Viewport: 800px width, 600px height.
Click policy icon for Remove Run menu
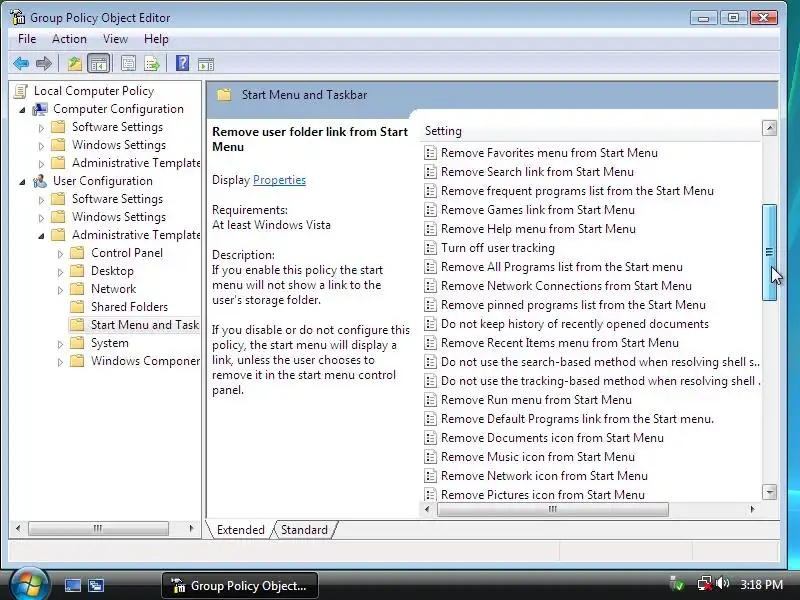point(431,400)
